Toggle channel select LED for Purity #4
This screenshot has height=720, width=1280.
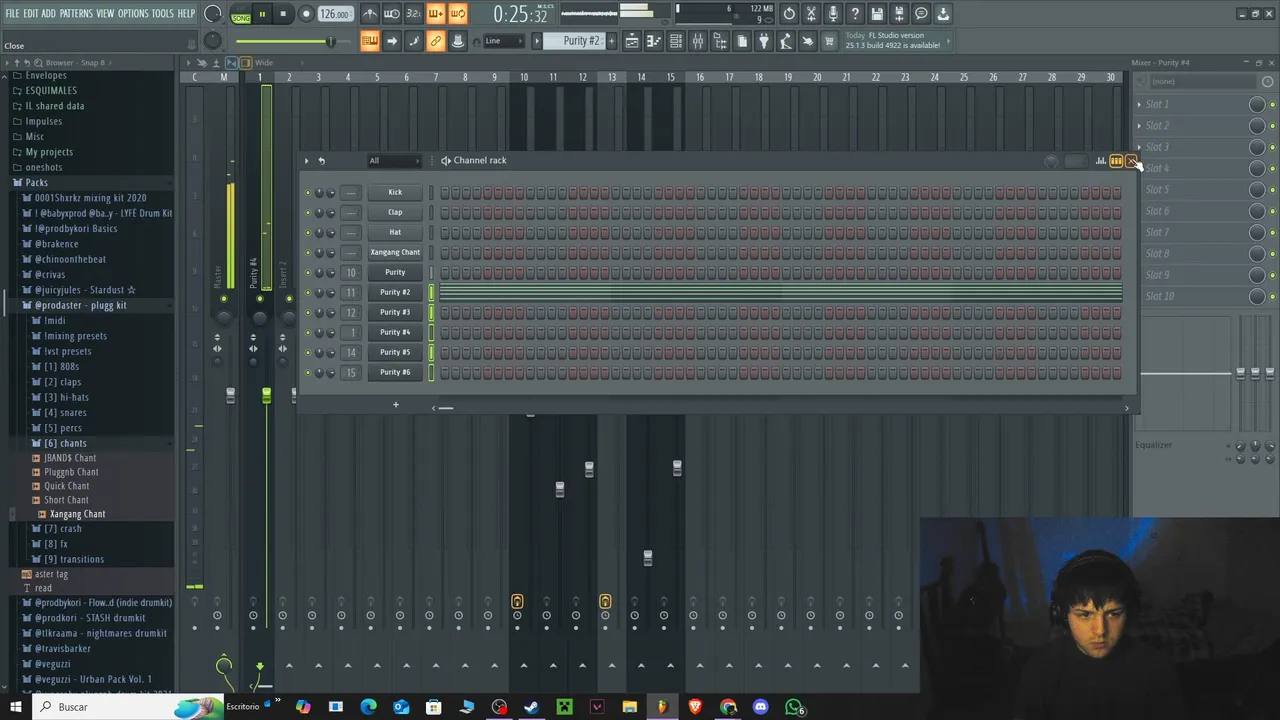click(x=432, y=332)
